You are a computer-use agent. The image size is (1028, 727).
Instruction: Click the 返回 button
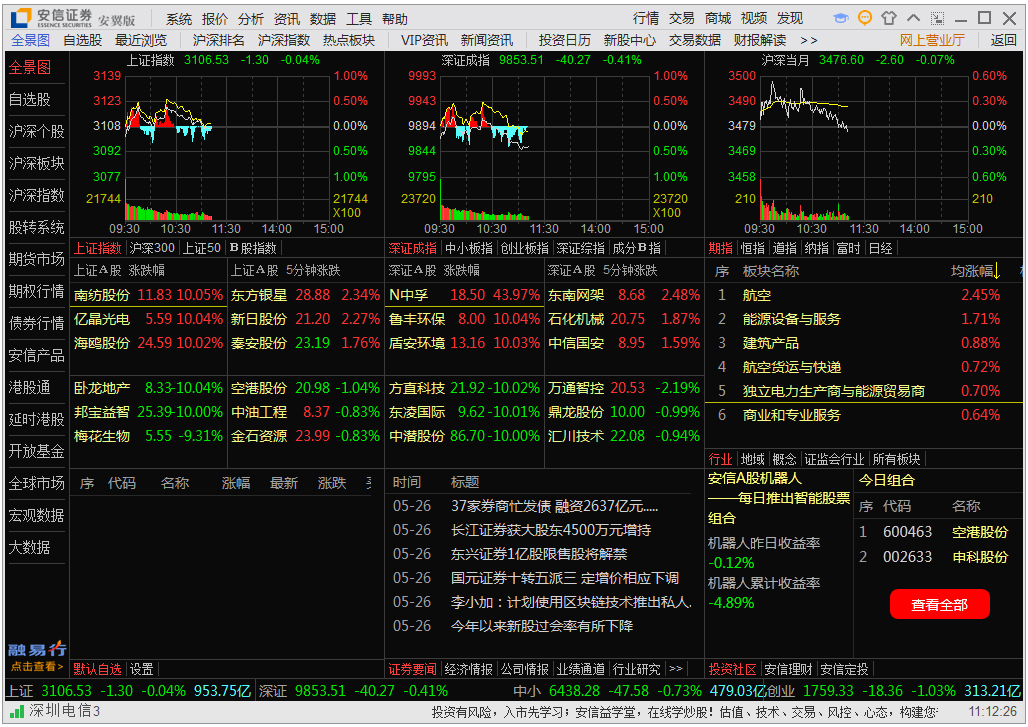click(1003, 41)
